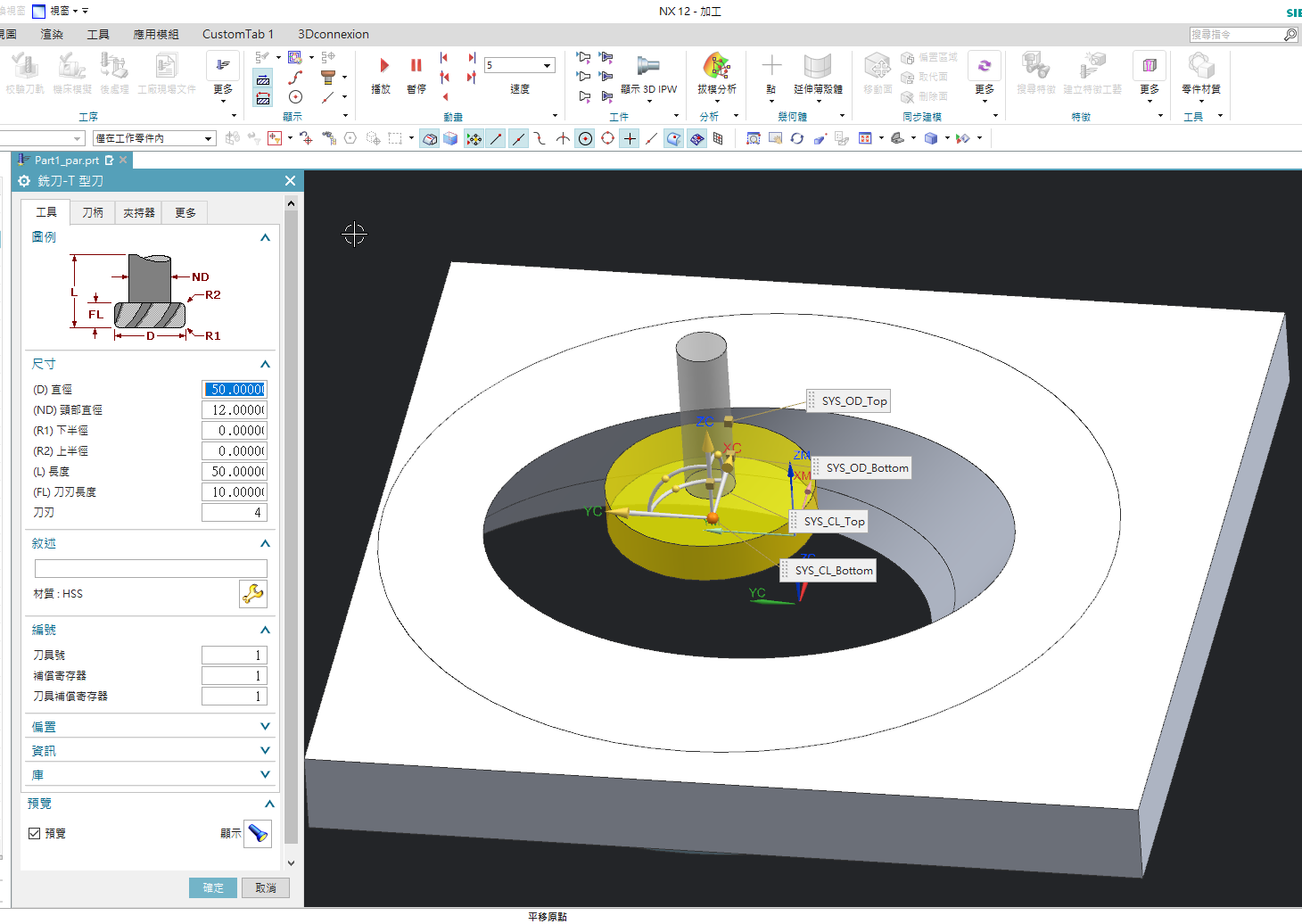The image size is (1302, 924).
Task: Open 更多 in the 工序 group
Action: point(223,76)
